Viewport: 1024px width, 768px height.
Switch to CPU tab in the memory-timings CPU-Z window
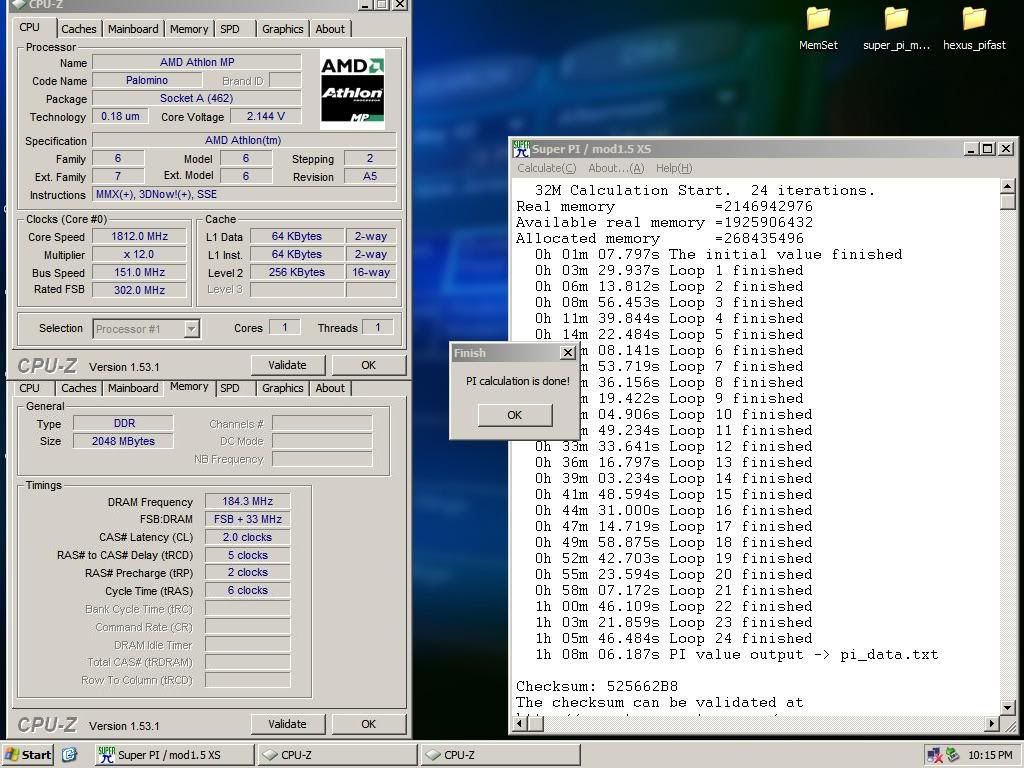[29, 388]
